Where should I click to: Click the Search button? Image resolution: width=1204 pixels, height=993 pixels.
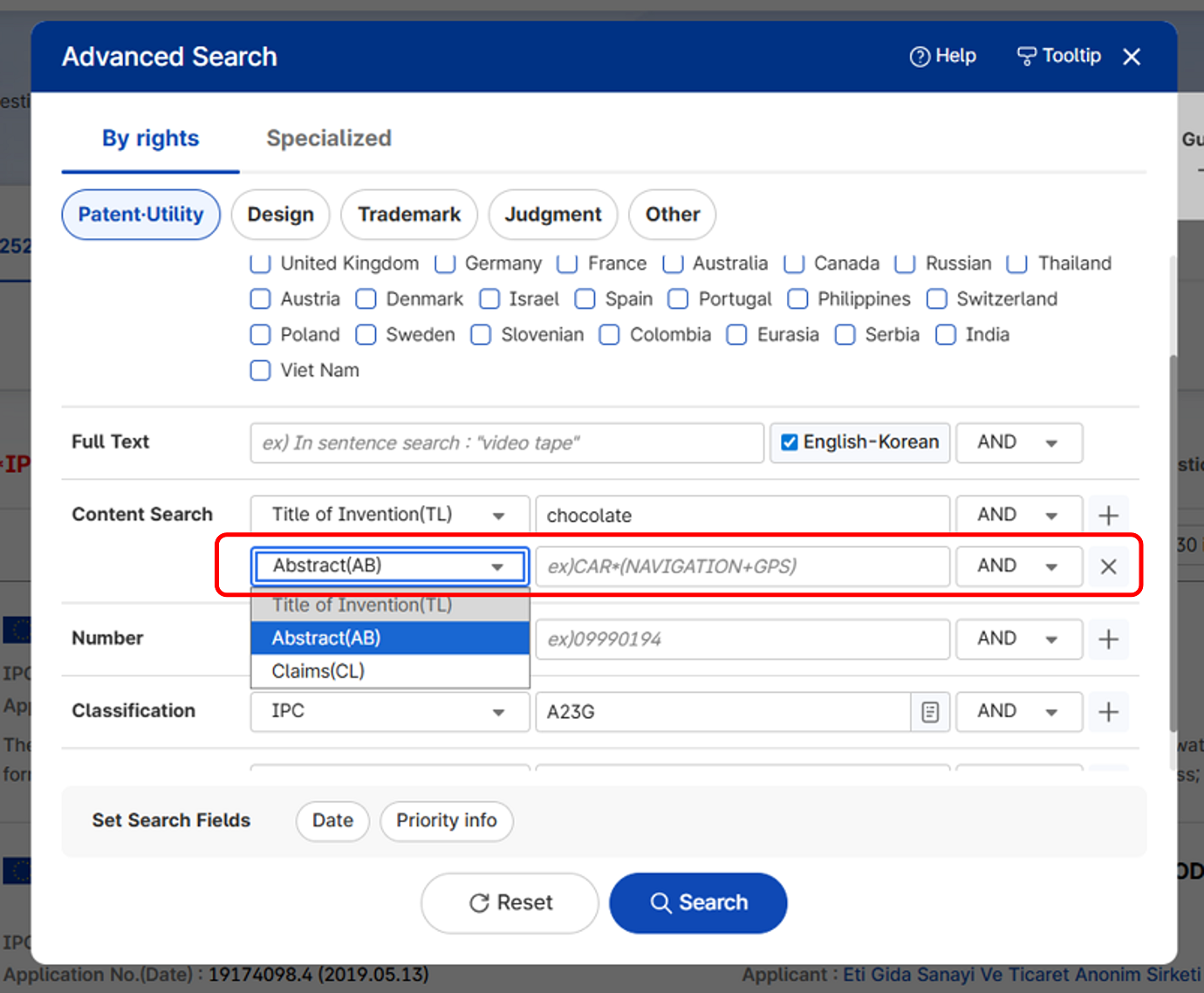pyautogui.click(x=698, y=902)
